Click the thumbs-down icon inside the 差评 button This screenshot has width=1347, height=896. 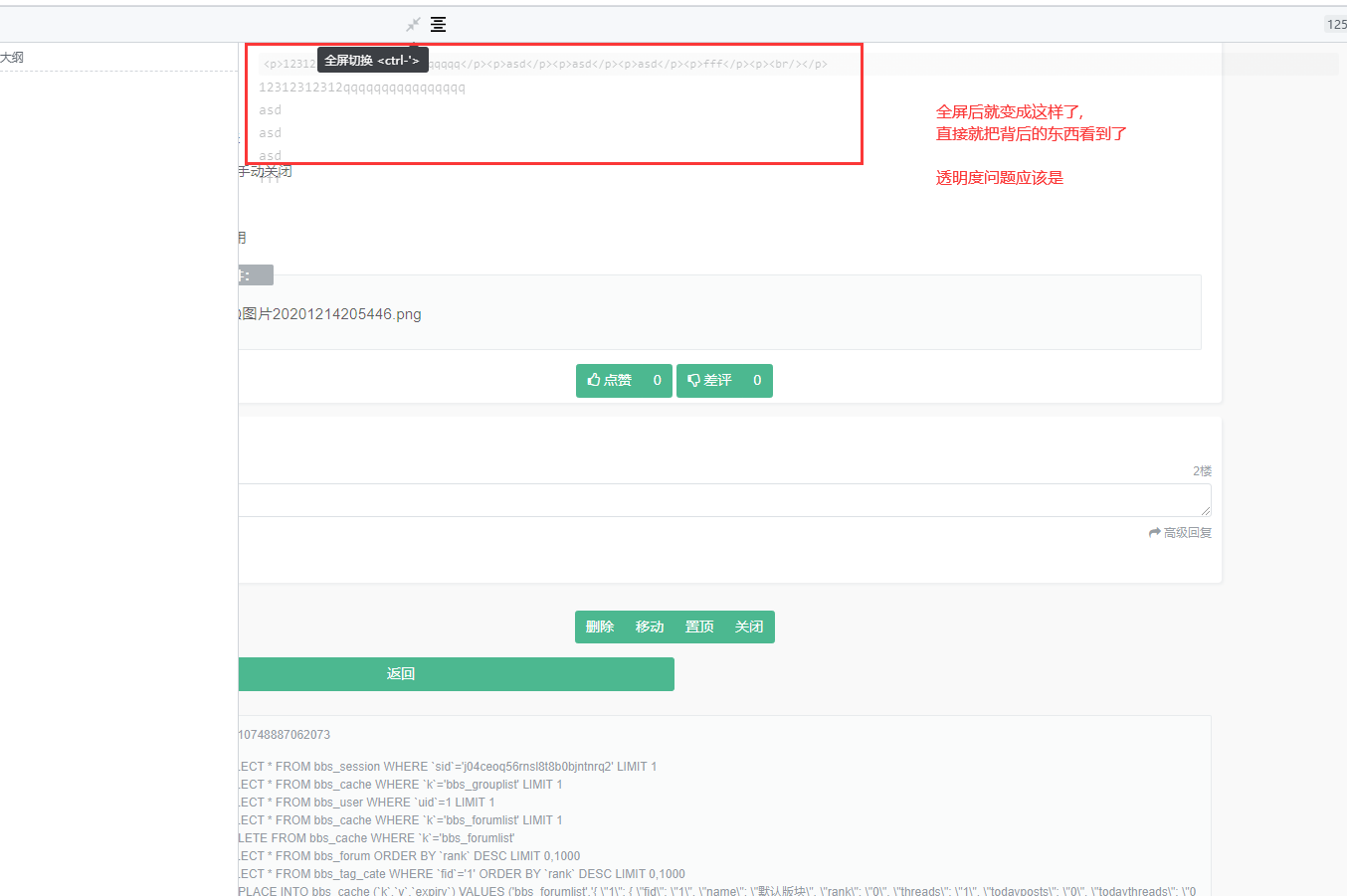[x=694, y=380]
